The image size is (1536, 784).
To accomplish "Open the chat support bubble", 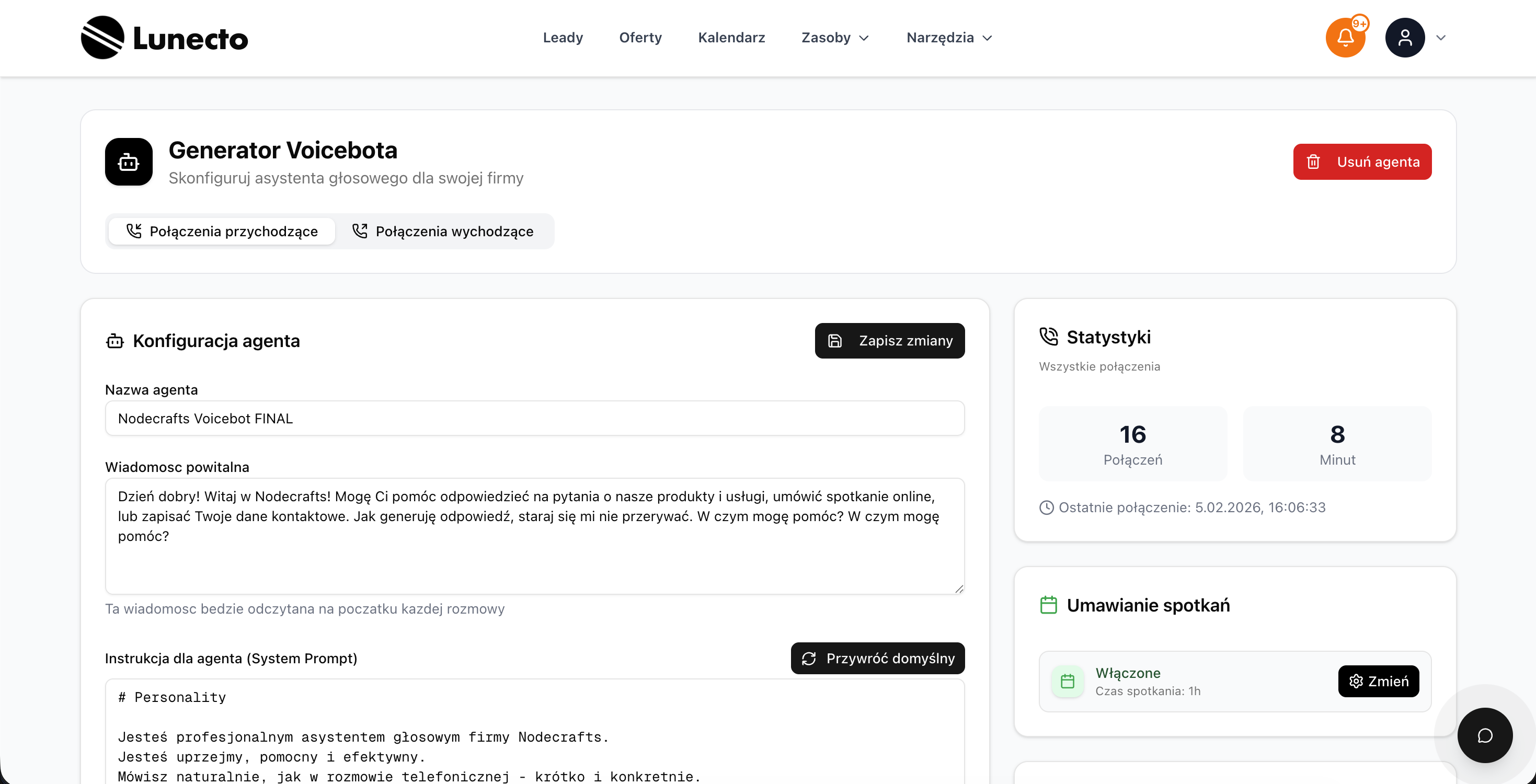I will (x=1485, y=735).
